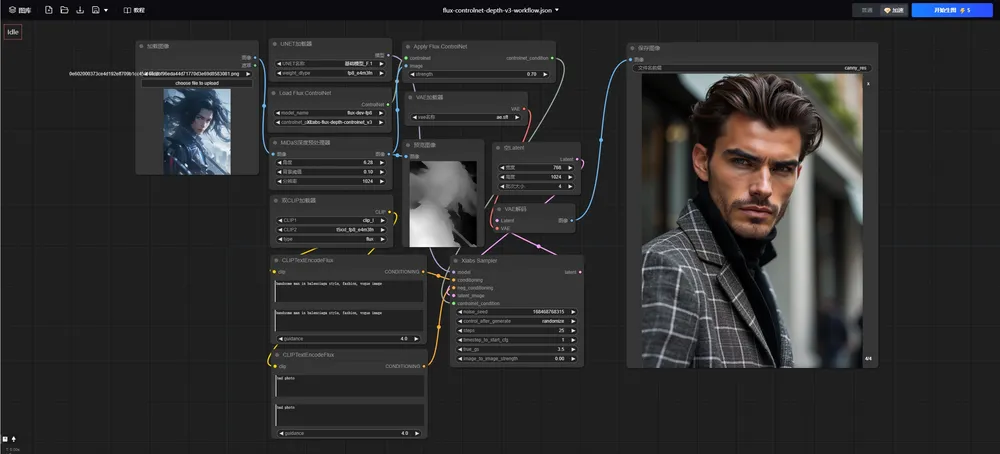Click UNET加载器 模型 output port
Image resolution: width=1000 pixels, height=454 pixels.
coord(388,55)
